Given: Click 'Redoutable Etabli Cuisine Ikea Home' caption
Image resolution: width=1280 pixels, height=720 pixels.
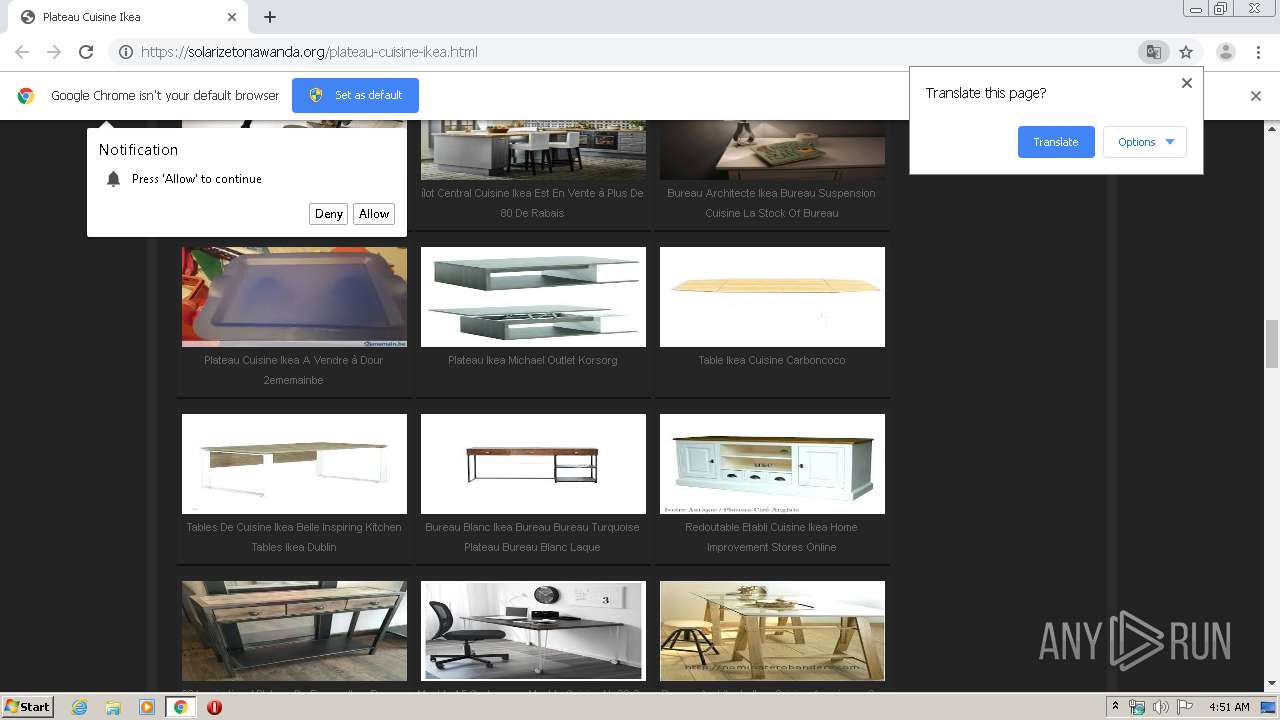Looking at the screenshot, I should pyautogui.click(x=771, y=537).
